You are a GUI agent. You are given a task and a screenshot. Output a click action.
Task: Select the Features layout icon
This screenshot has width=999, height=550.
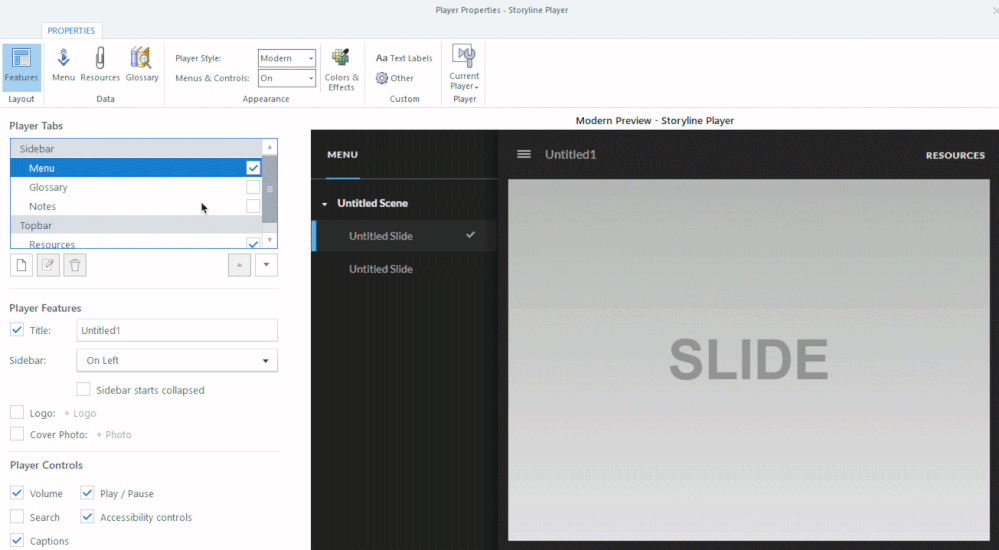tap(21, 66)
